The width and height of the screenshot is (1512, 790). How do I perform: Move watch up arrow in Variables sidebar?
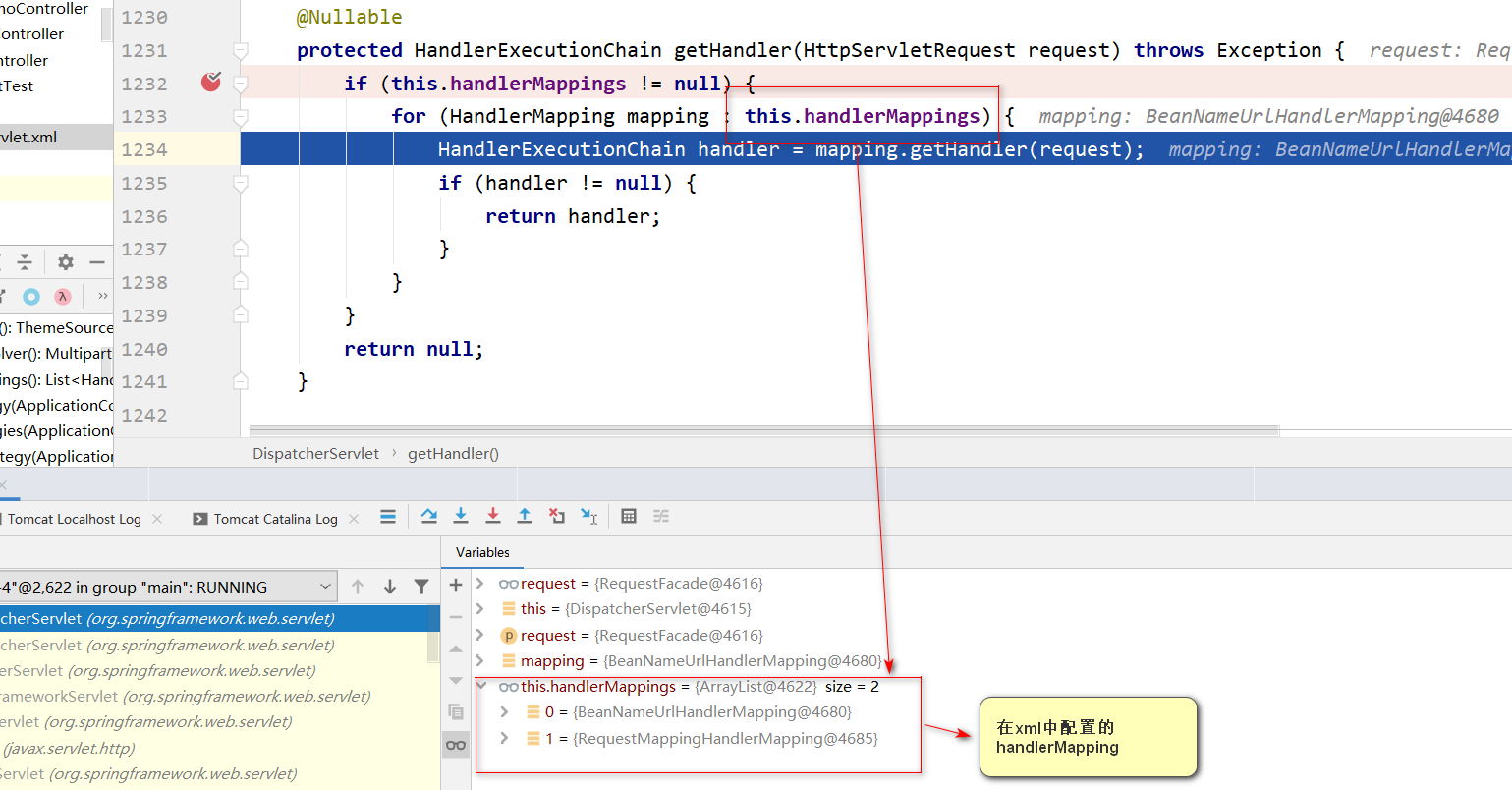point(456,649)
